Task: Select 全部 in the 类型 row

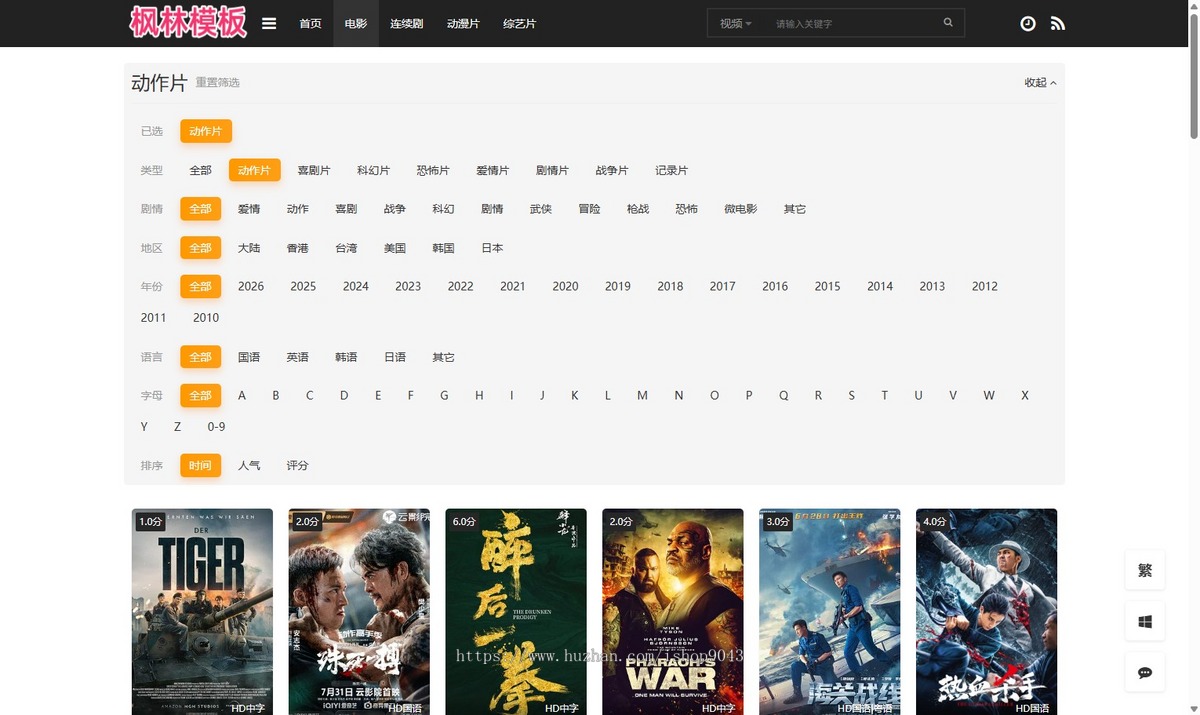Action: tap(200, 170)
